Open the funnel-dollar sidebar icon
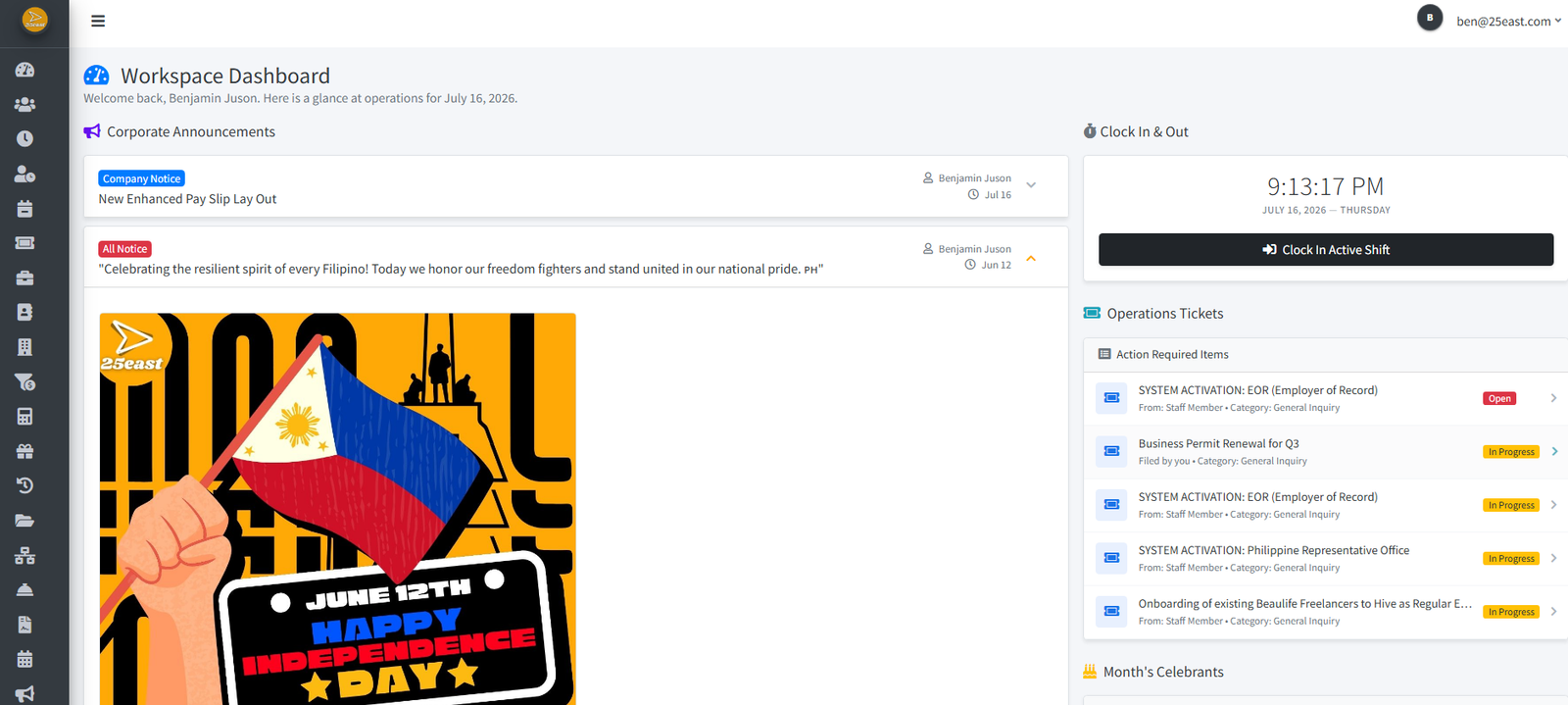 25,381
